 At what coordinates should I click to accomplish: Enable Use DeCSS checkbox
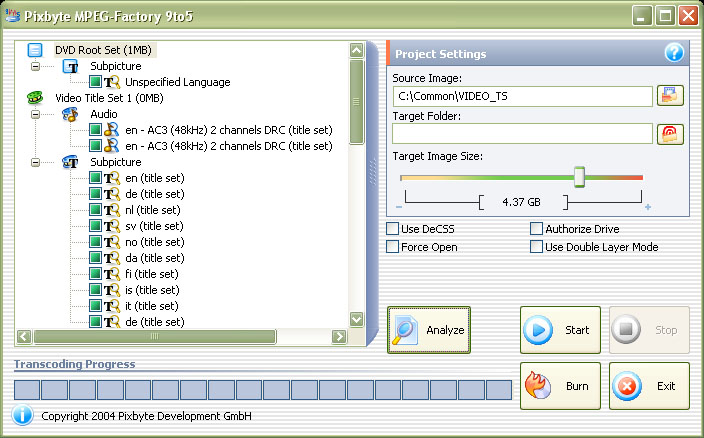click(x=392, y=229)
